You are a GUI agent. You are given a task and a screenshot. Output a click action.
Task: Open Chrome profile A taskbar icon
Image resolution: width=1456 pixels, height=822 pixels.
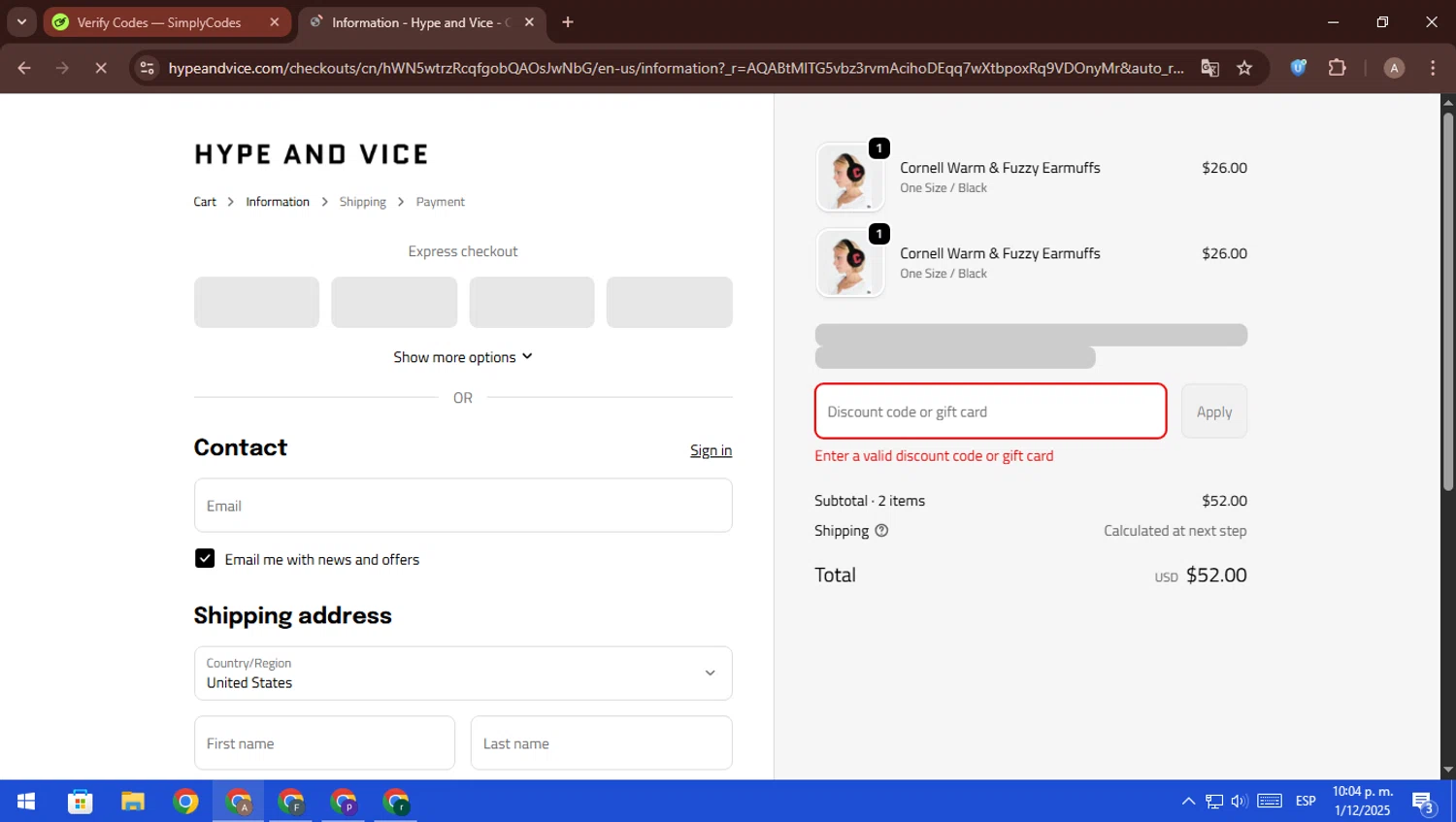coord(238,802)
